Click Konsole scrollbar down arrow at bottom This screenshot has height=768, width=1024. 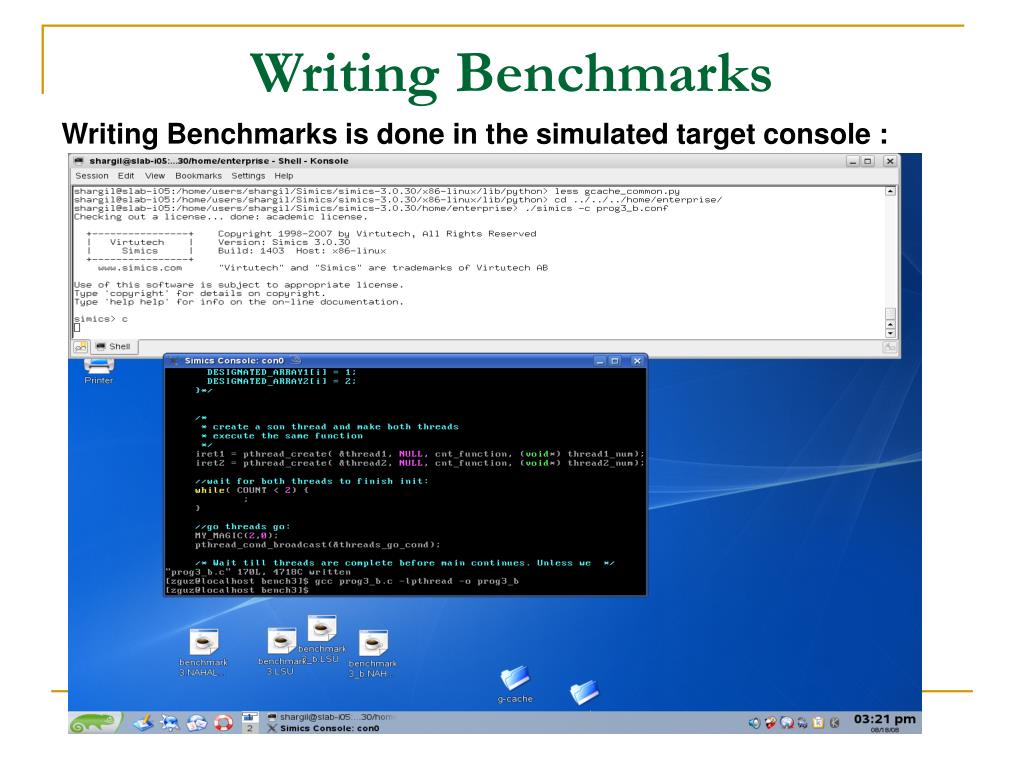[x=890, y=333]
